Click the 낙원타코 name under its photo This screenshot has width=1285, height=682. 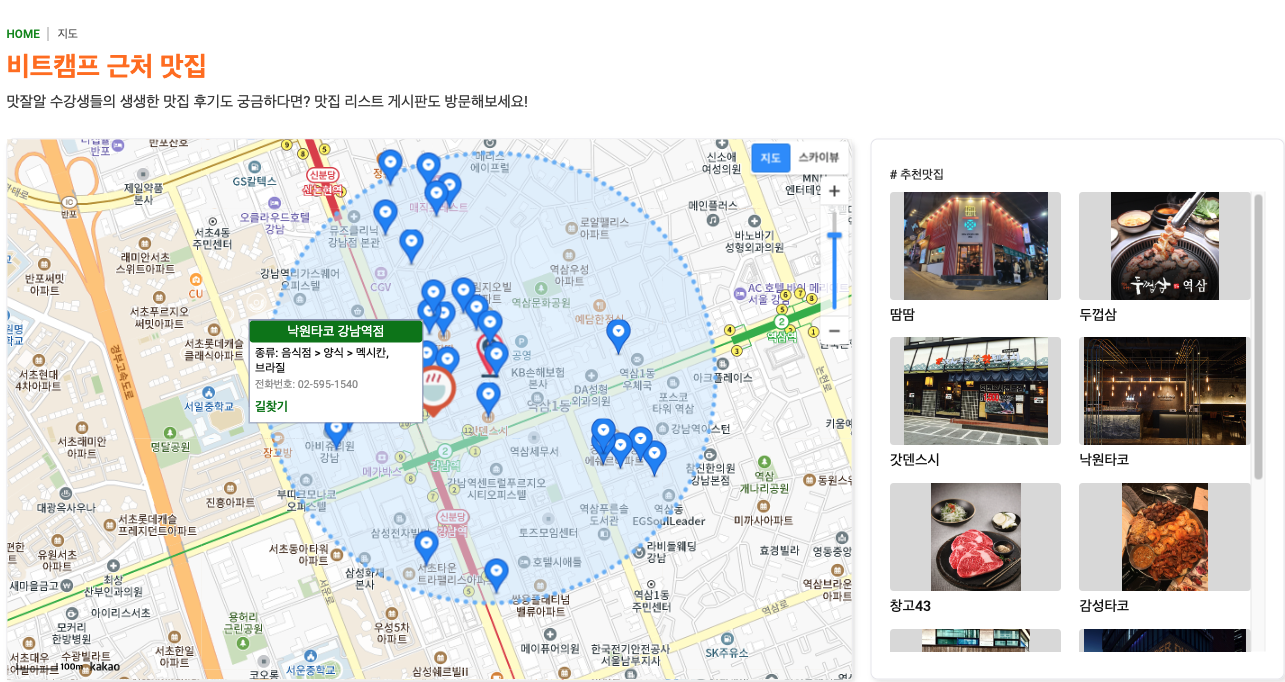click(1104, 460)
